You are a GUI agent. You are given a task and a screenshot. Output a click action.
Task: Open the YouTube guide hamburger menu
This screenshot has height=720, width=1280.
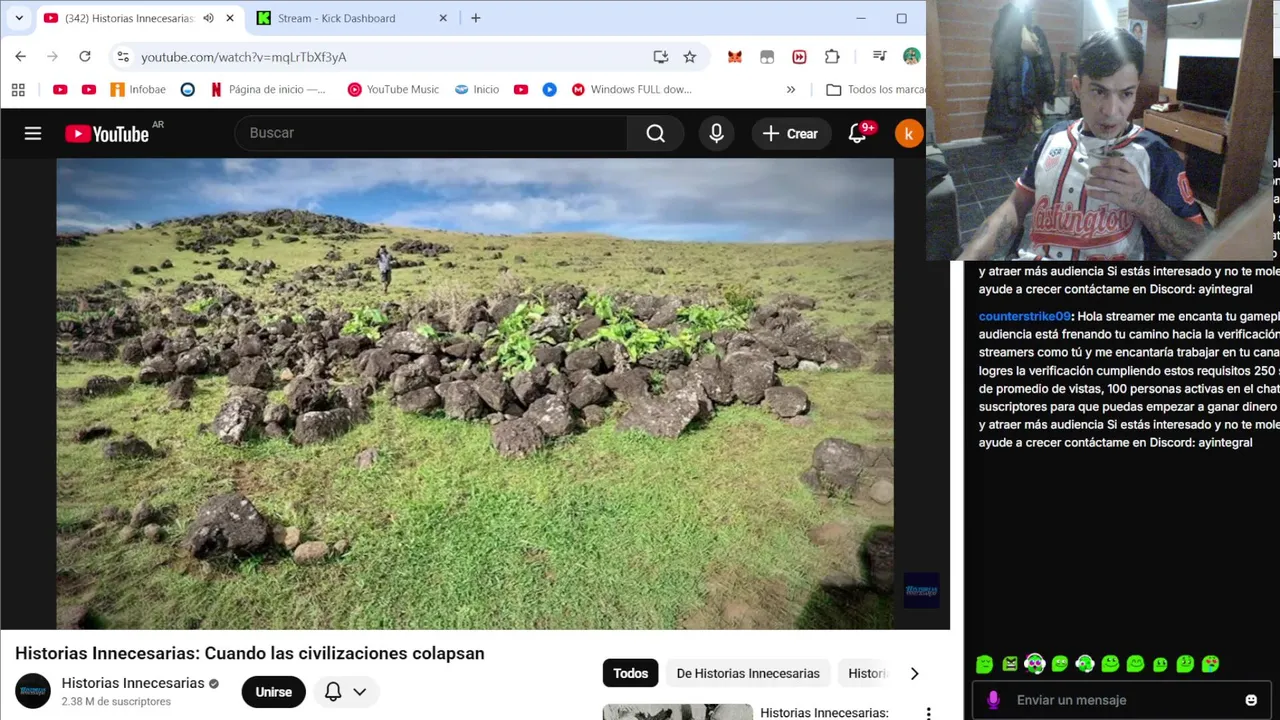point(33,133)
